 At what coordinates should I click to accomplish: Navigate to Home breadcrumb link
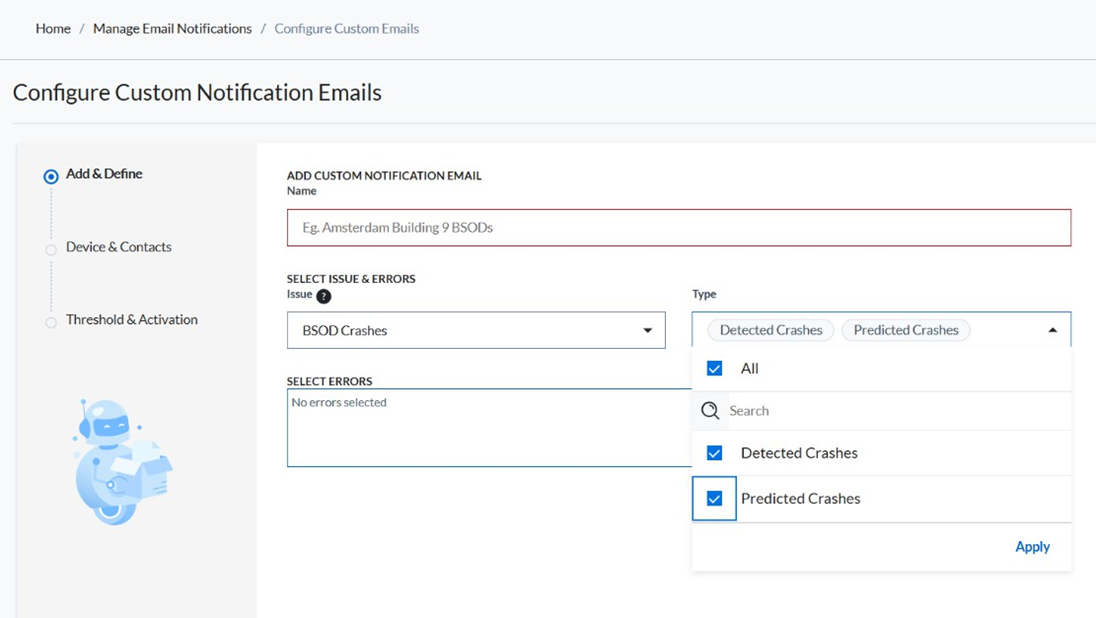tap(53, 29)
